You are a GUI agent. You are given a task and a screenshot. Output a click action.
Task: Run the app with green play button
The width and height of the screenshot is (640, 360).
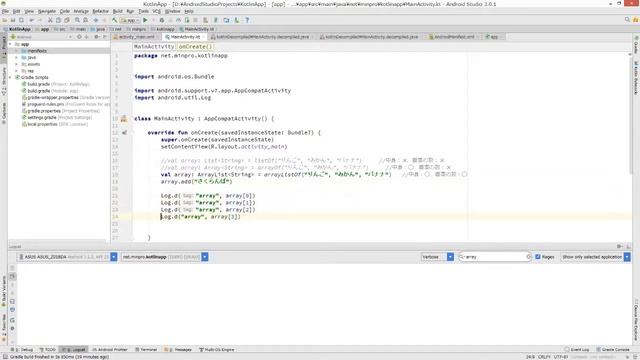click(145, 20)
